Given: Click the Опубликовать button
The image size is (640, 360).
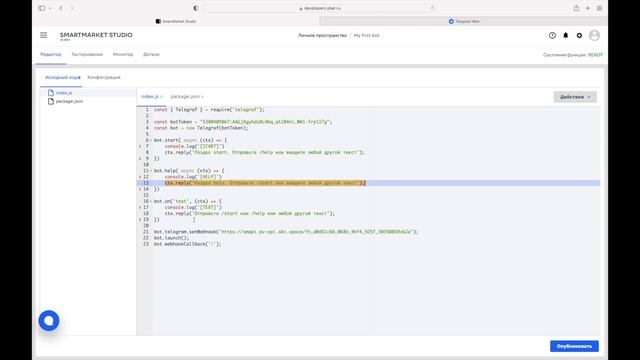Looking at the screenshot, I should (574, 346).
